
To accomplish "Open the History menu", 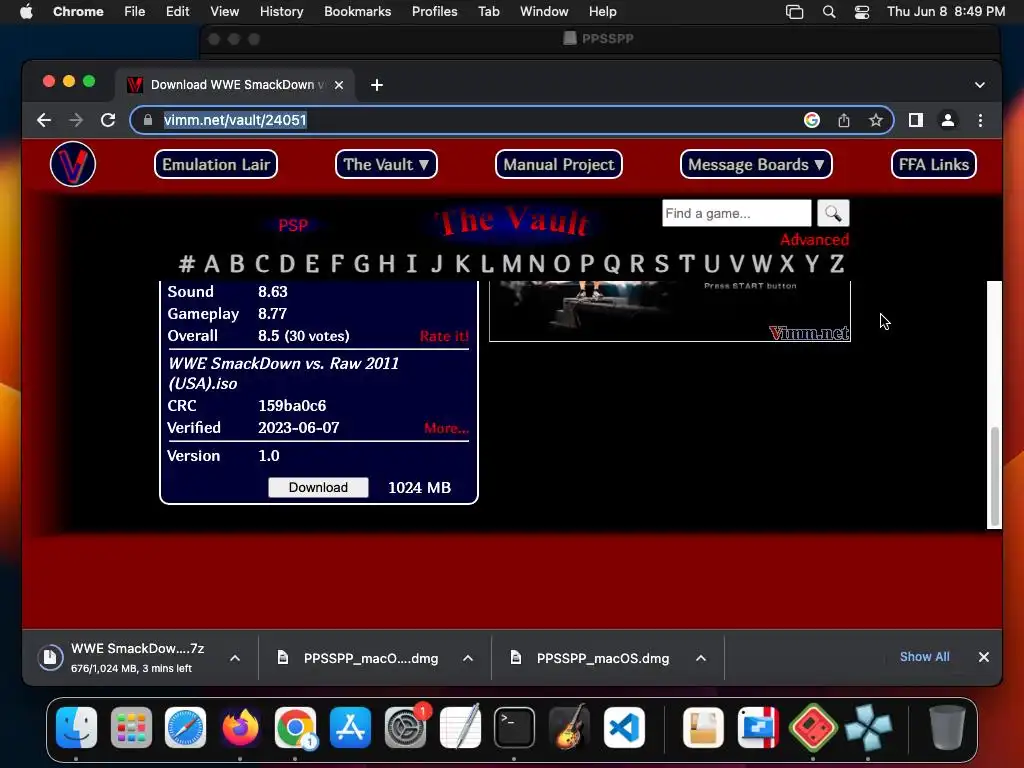I will pos(281,12).
